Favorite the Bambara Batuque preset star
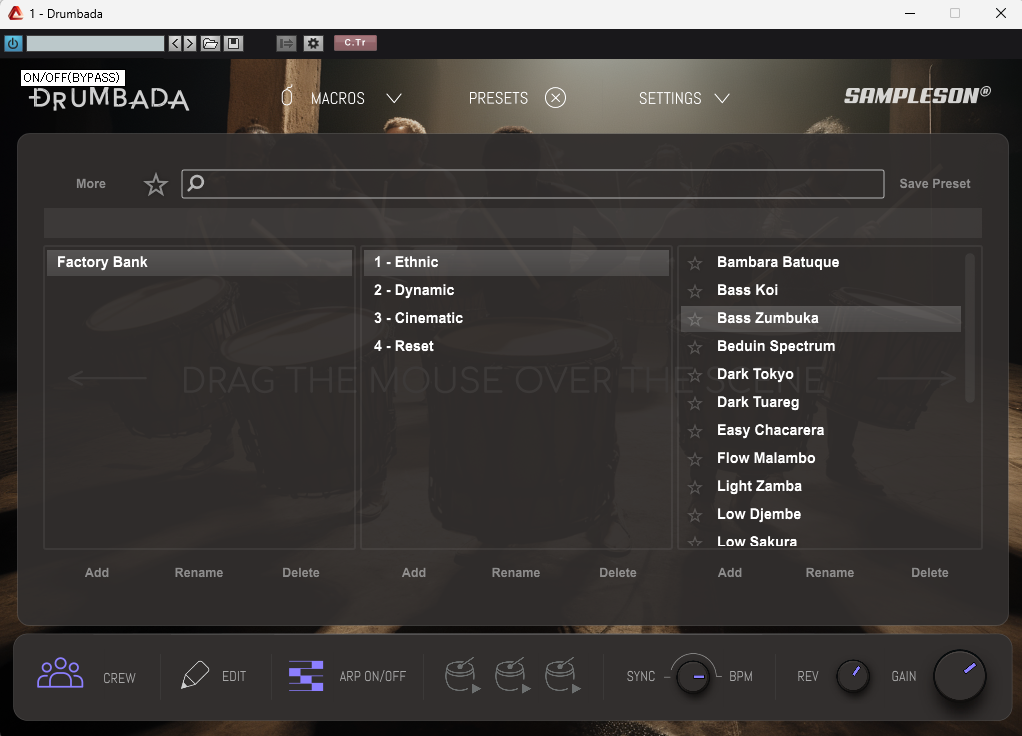Screen dimensions: 1022x736 pos(695,263)
